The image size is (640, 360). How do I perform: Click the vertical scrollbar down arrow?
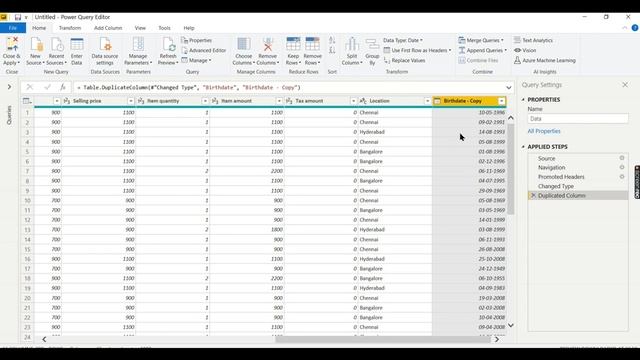[x=510, y=325]
